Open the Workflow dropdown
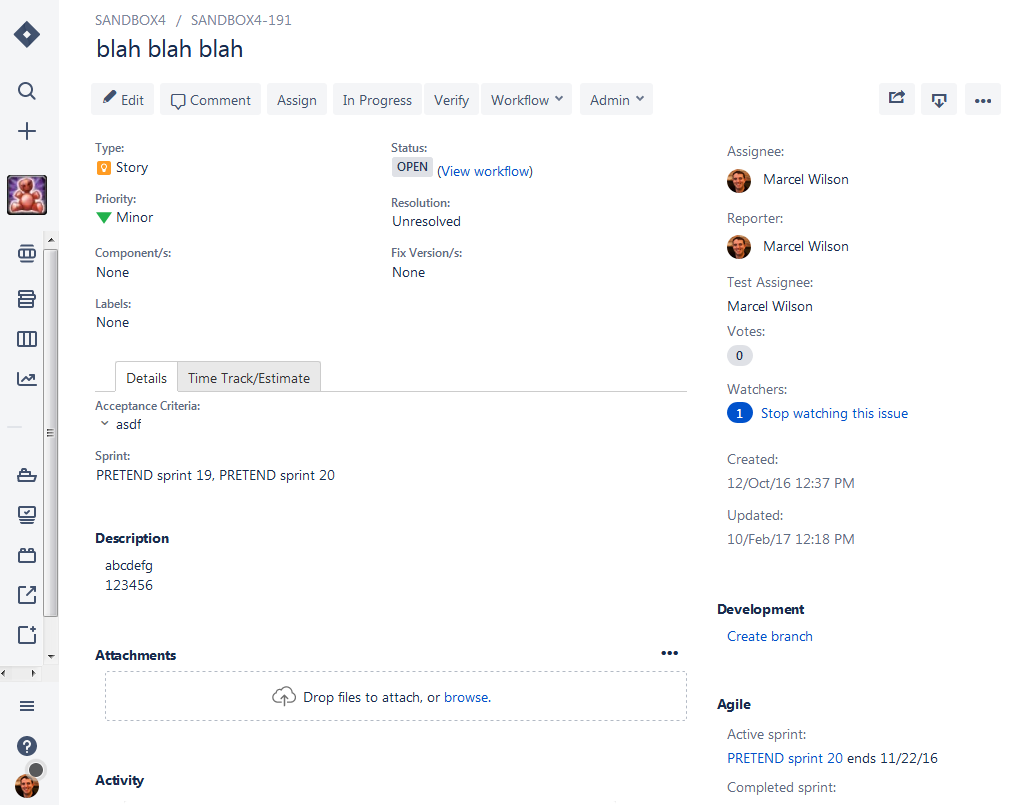The width and height of the screenshot is (1016, 805). pyautogui.click(x=526, y=99)
